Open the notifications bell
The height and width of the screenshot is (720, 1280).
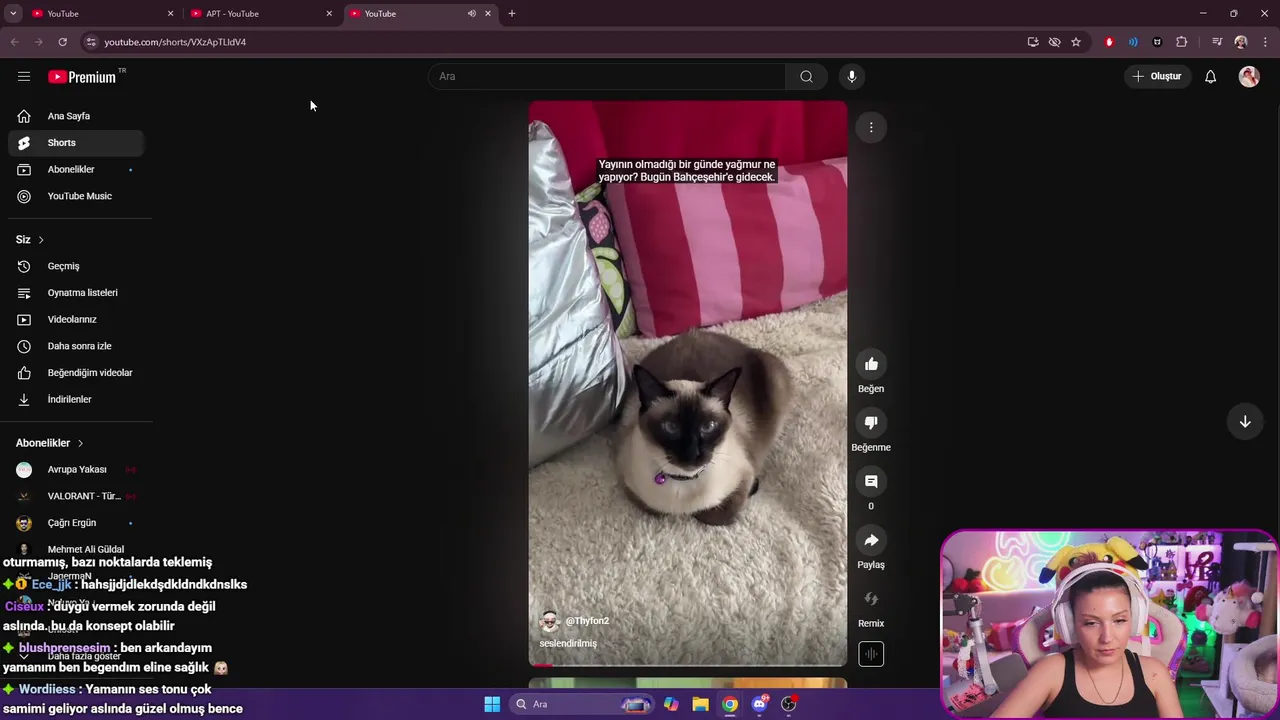(x=1210, y=76)
